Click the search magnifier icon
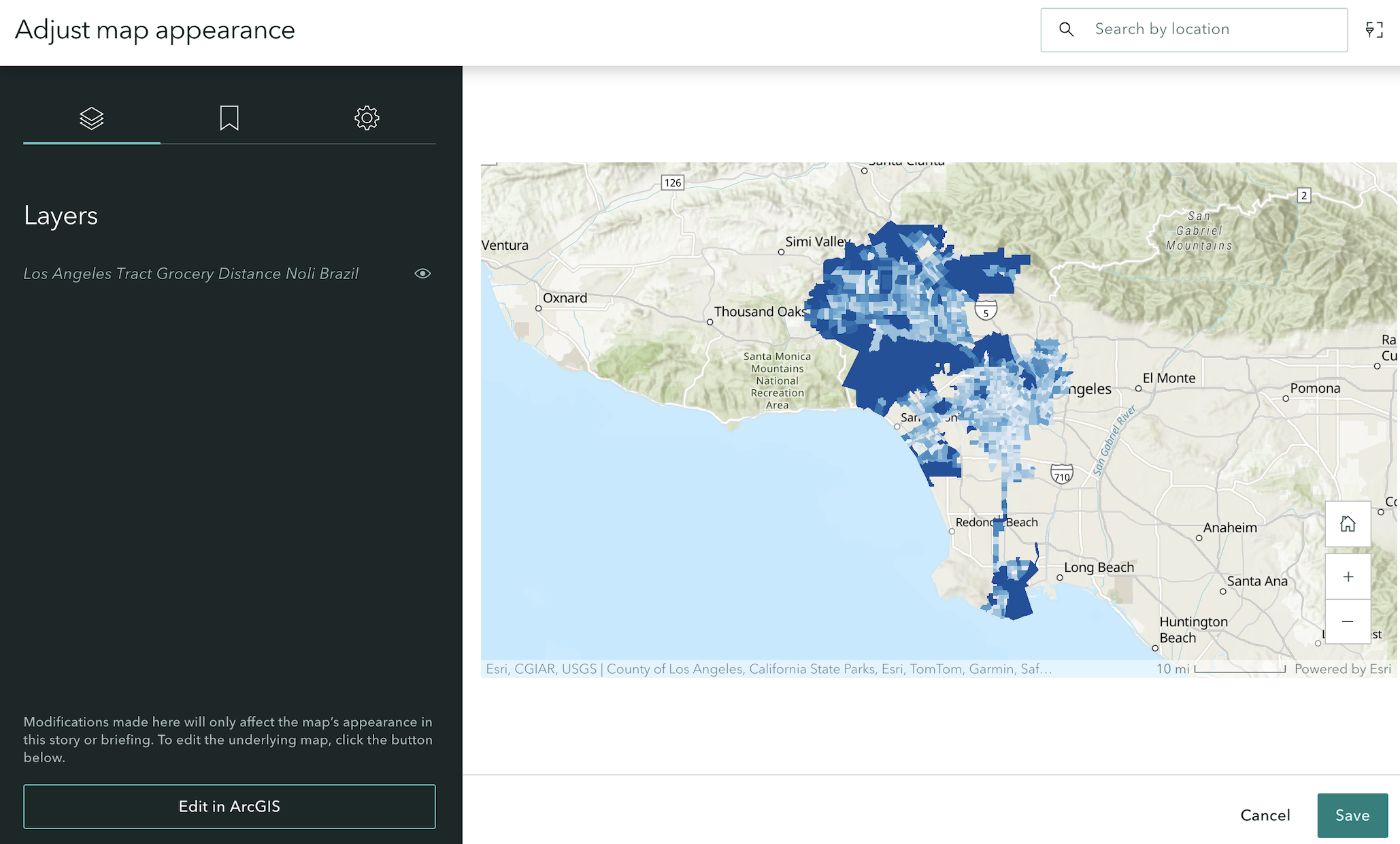Screen dimensions: 1400x844 [x=1067, y=29]
